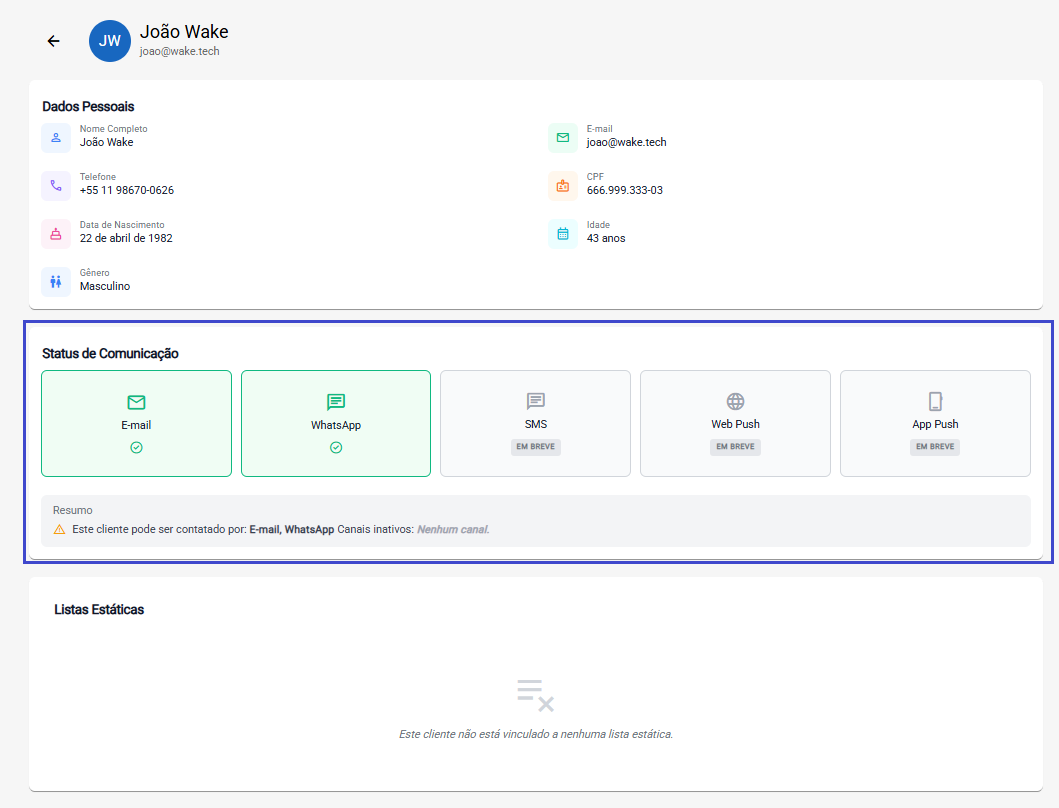Click the ID card icon beside CPF
This screenshot has height=808, width=1059.
coord(562,185)
